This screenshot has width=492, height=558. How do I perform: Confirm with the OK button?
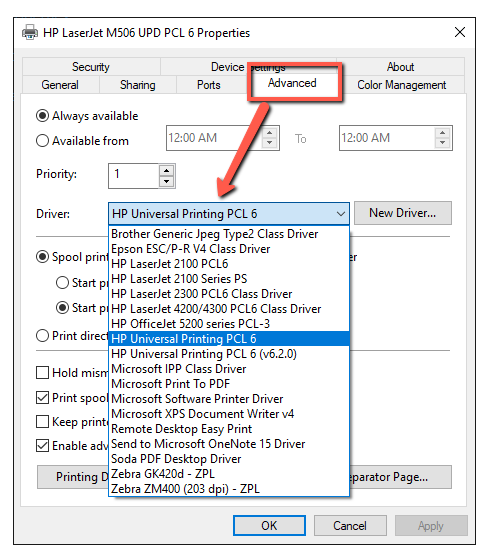point(269,526)
